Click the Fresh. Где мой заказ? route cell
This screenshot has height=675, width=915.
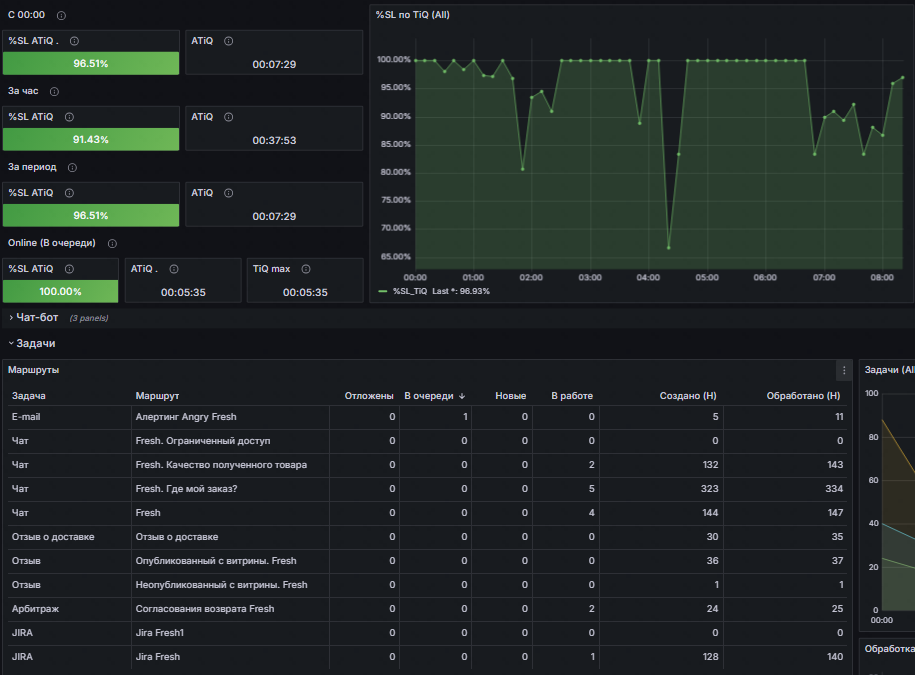[186, 489]
